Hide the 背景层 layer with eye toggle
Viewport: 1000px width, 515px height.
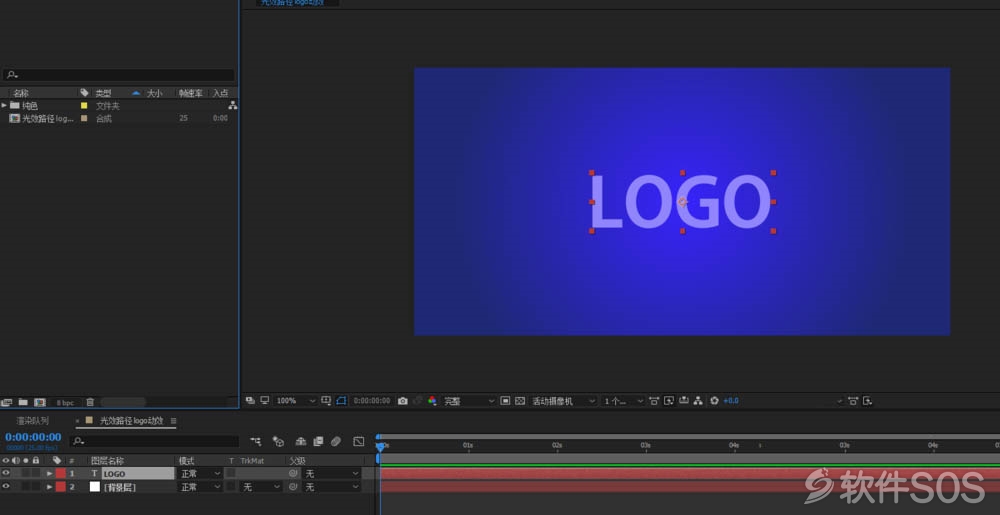6,486
